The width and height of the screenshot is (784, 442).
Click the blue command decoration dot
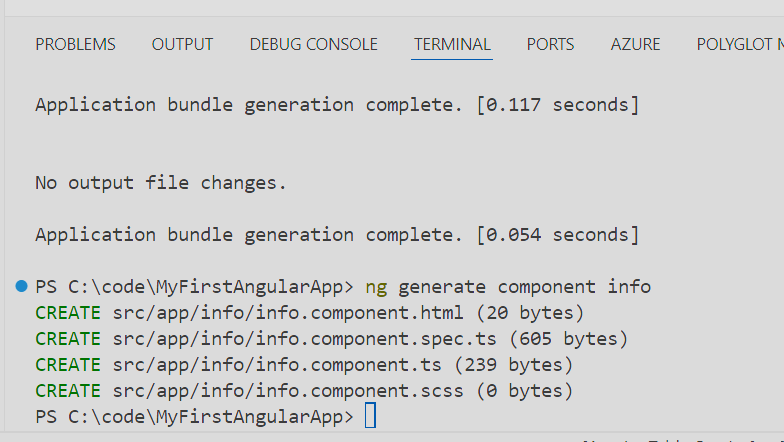tap(22, 287)
